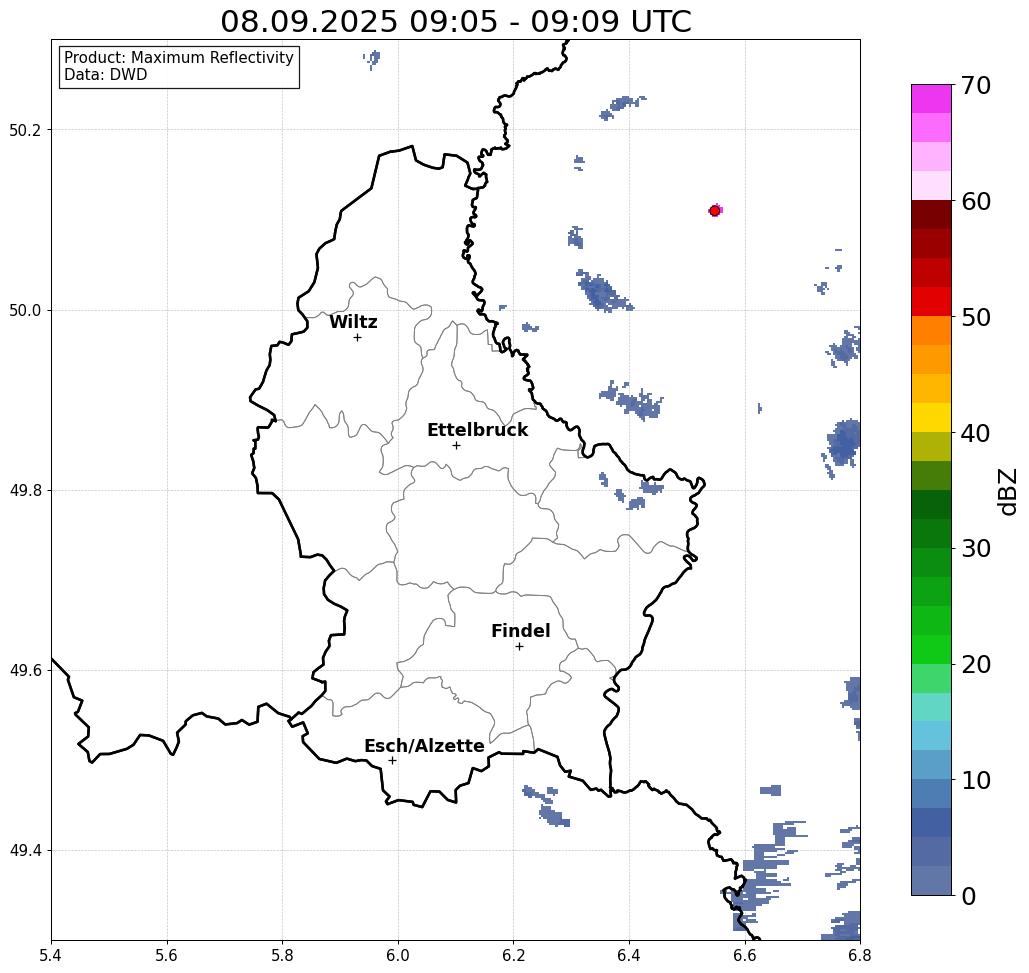This screenshot has height=973, width=1029.
Task: Click the 6.8 longitude tick label
Action: click(860, 956)
